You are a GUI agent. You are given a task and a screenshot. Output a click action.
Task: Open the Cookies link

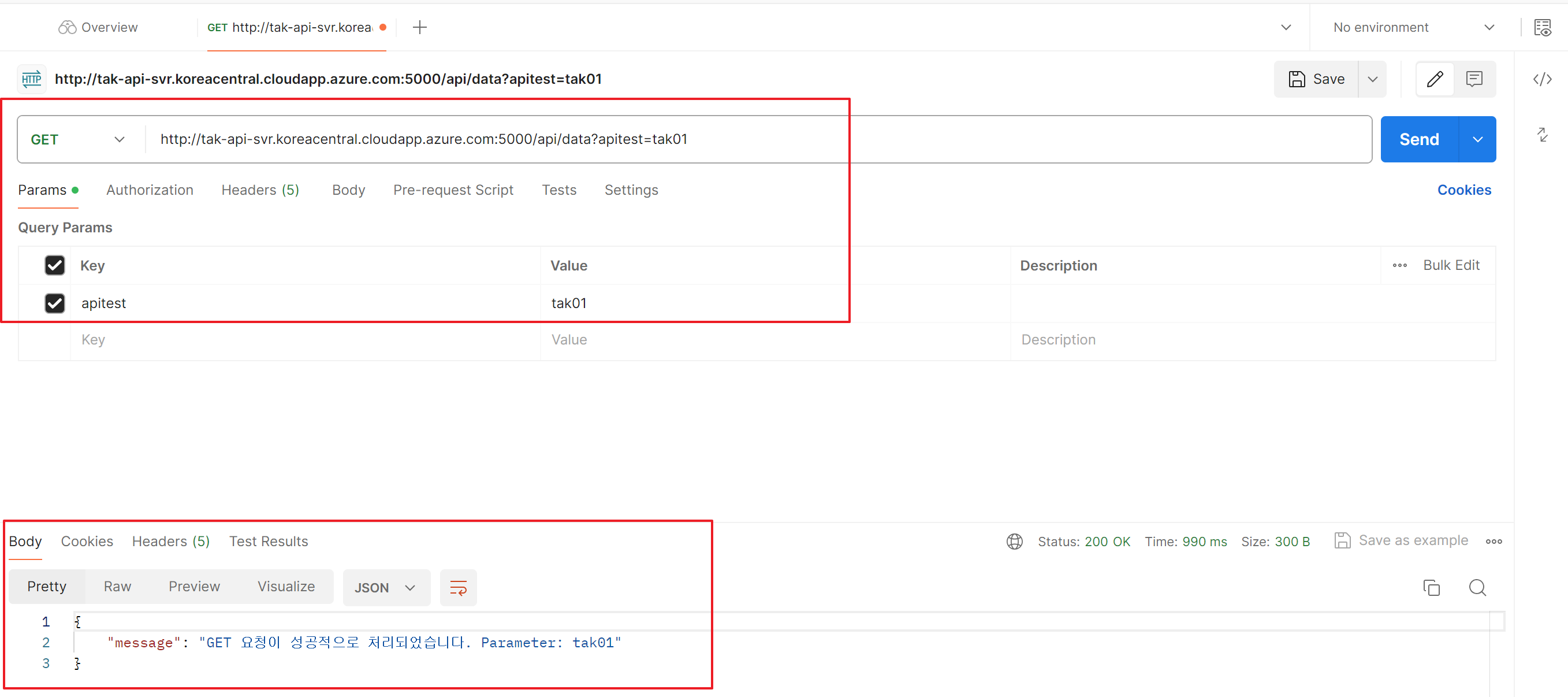[x=1463, y=190]
